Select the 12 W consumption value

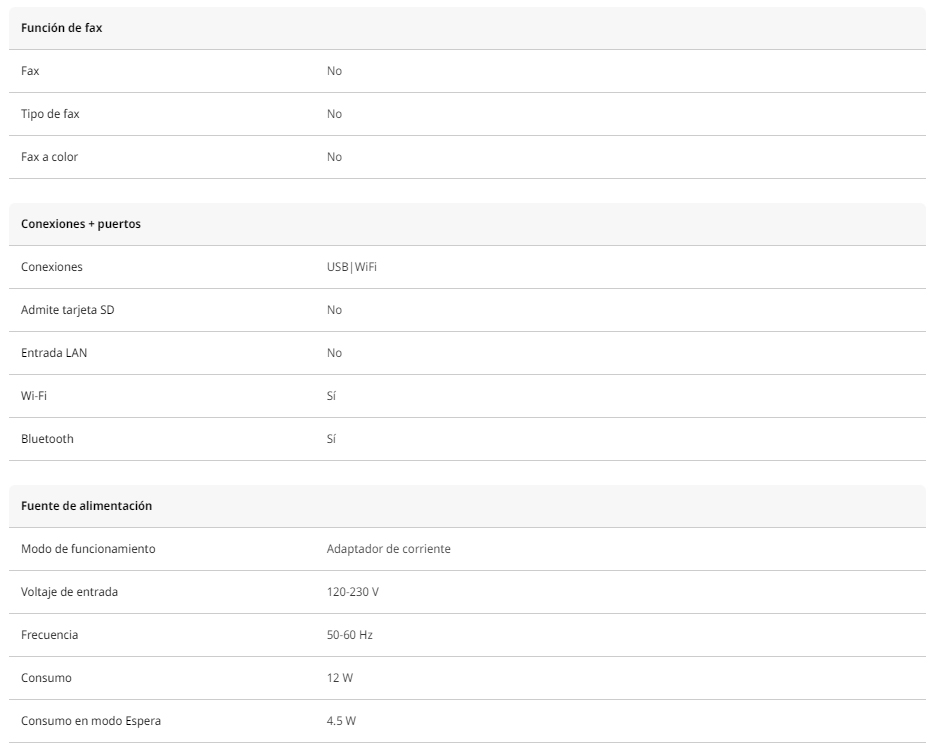(340, 678)
